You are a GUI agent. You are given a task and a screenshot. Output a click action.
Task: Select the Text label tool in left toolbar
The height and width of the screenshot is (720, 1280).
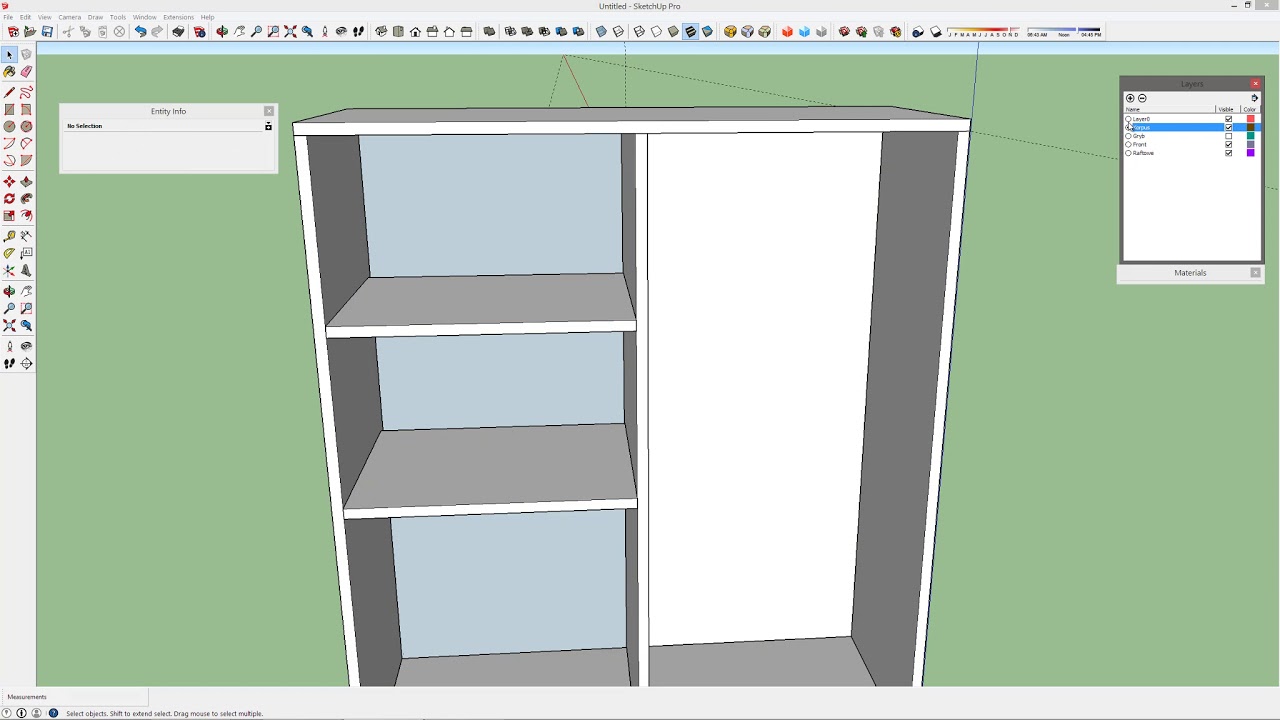(26, 253)
